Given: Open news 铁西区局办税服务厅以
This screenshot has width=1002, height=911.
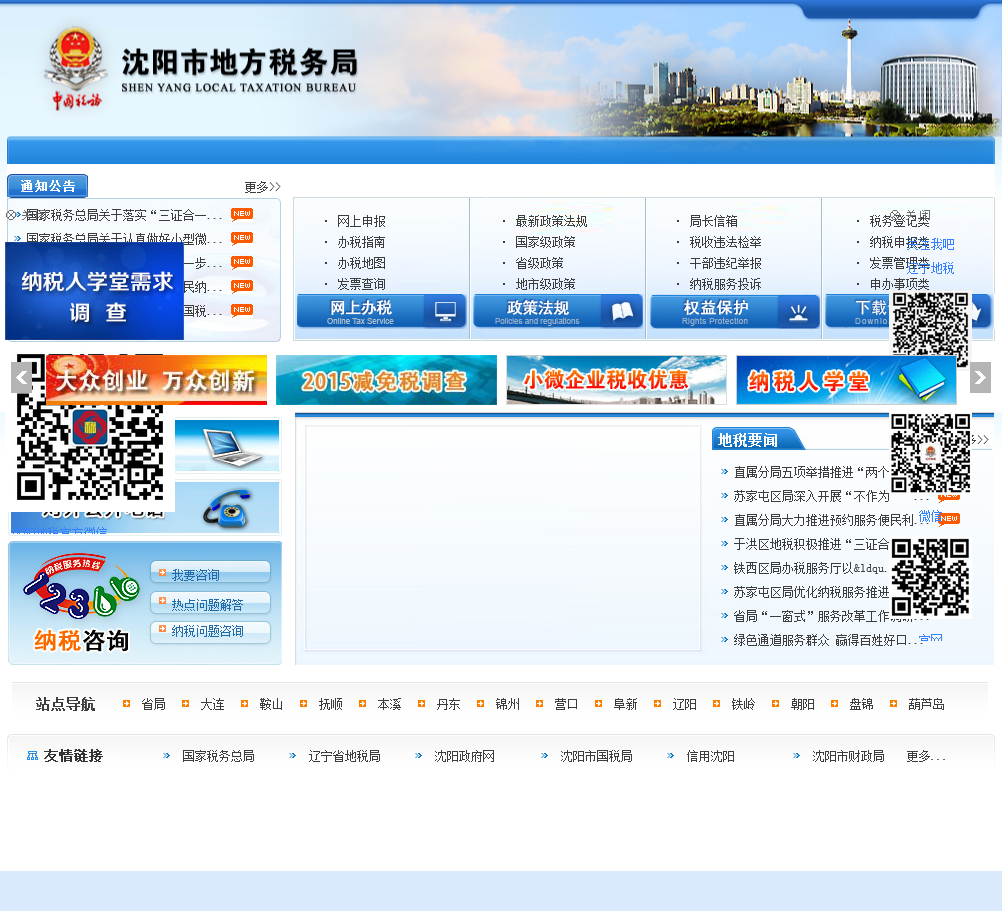Looking at the screenshot, I should [810, 568].
